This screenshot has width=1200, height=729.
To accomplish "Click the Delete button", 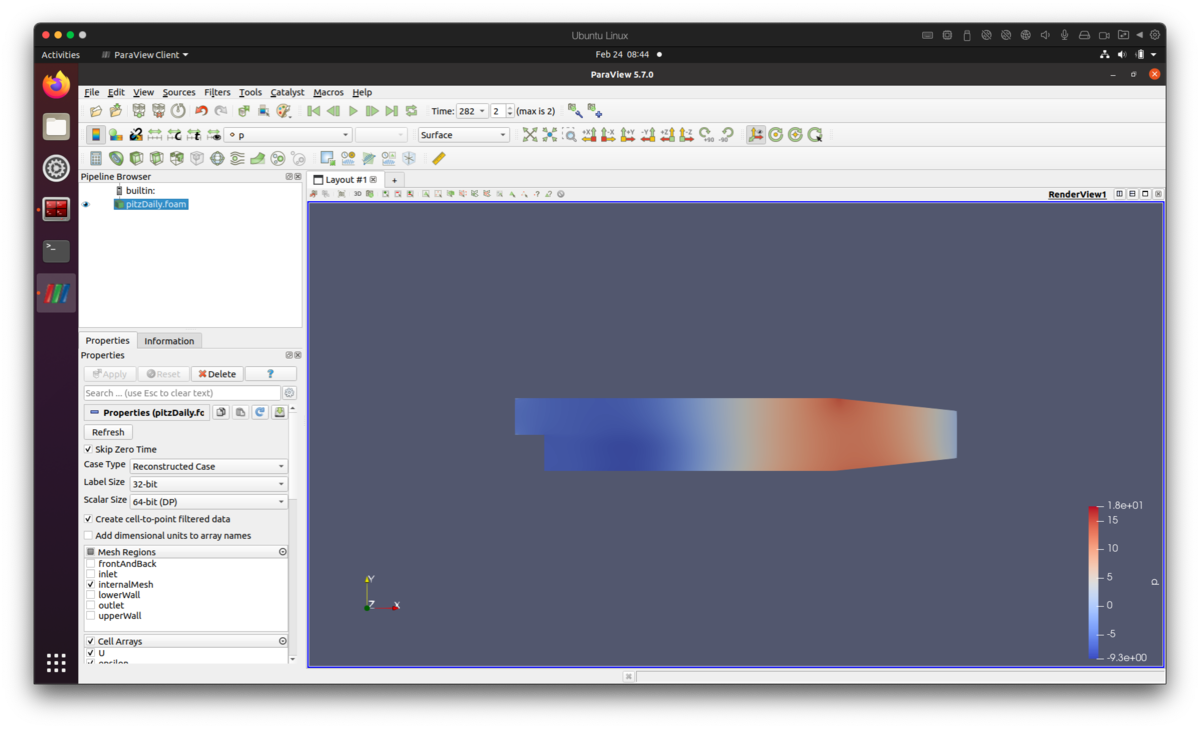I will click(x=217, y=374).
